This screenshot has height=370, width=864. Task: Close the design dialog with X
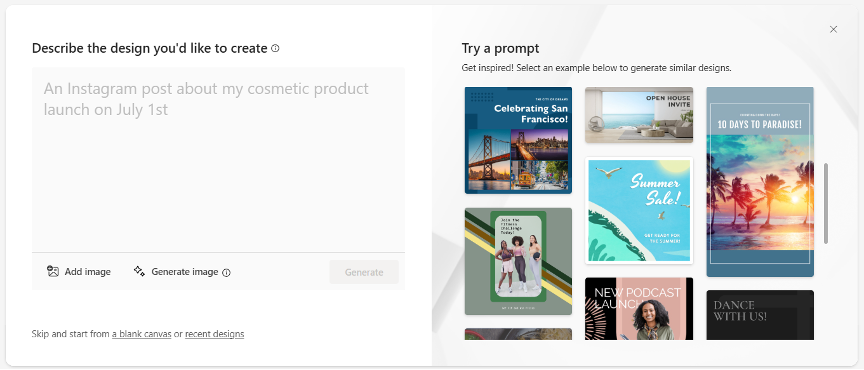tap(833, 29)
